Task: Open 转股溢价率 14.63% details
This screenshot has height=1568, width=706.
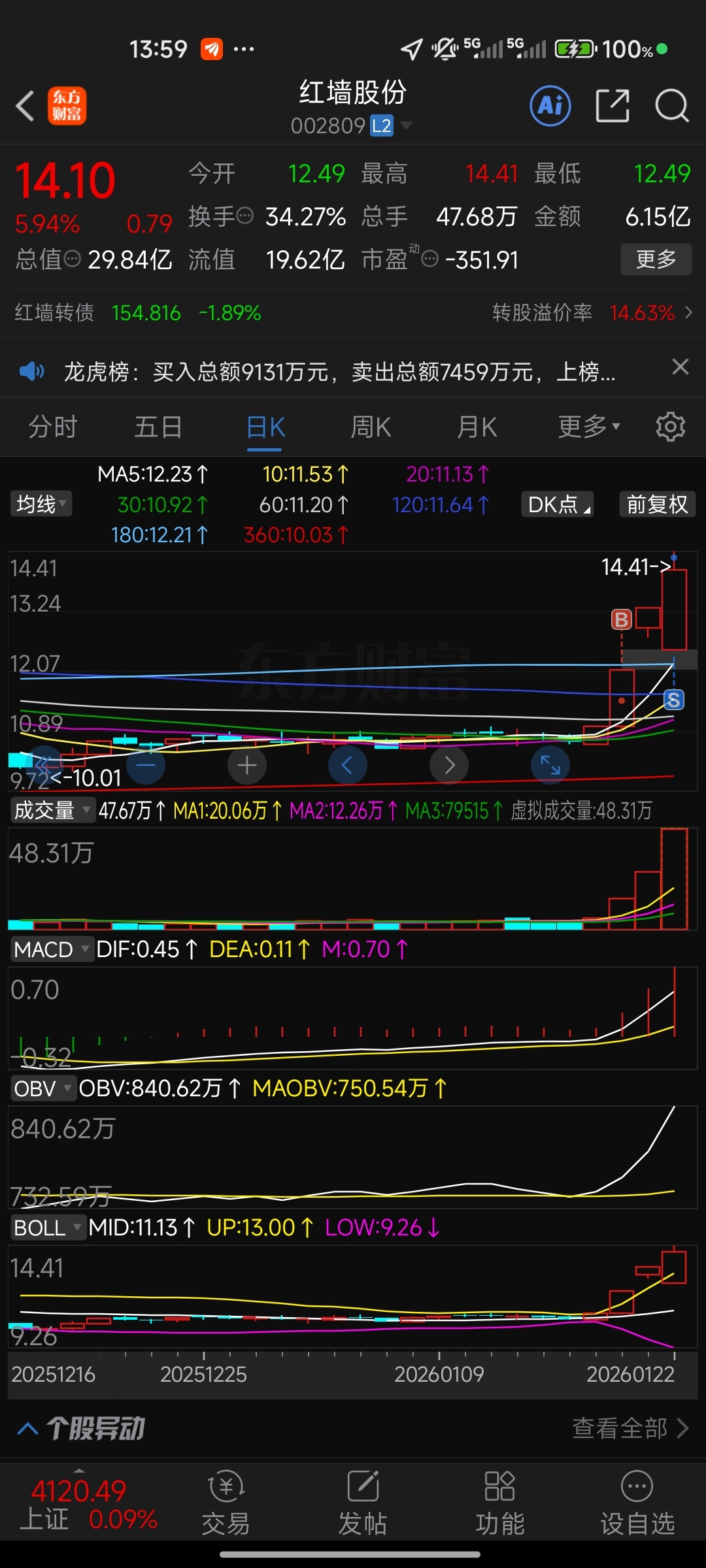Action: tap(592, 312)
